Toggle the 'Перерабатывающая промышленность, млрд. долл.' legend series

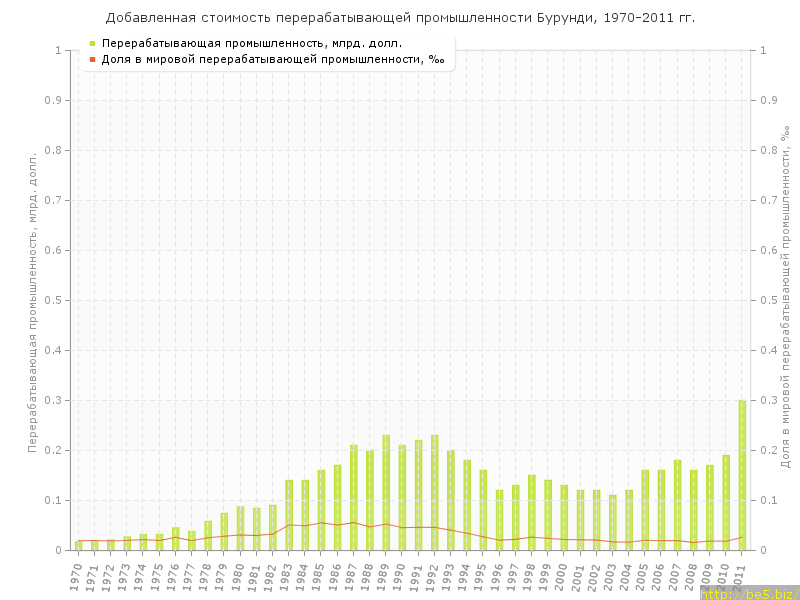click(x=252, y=43)
